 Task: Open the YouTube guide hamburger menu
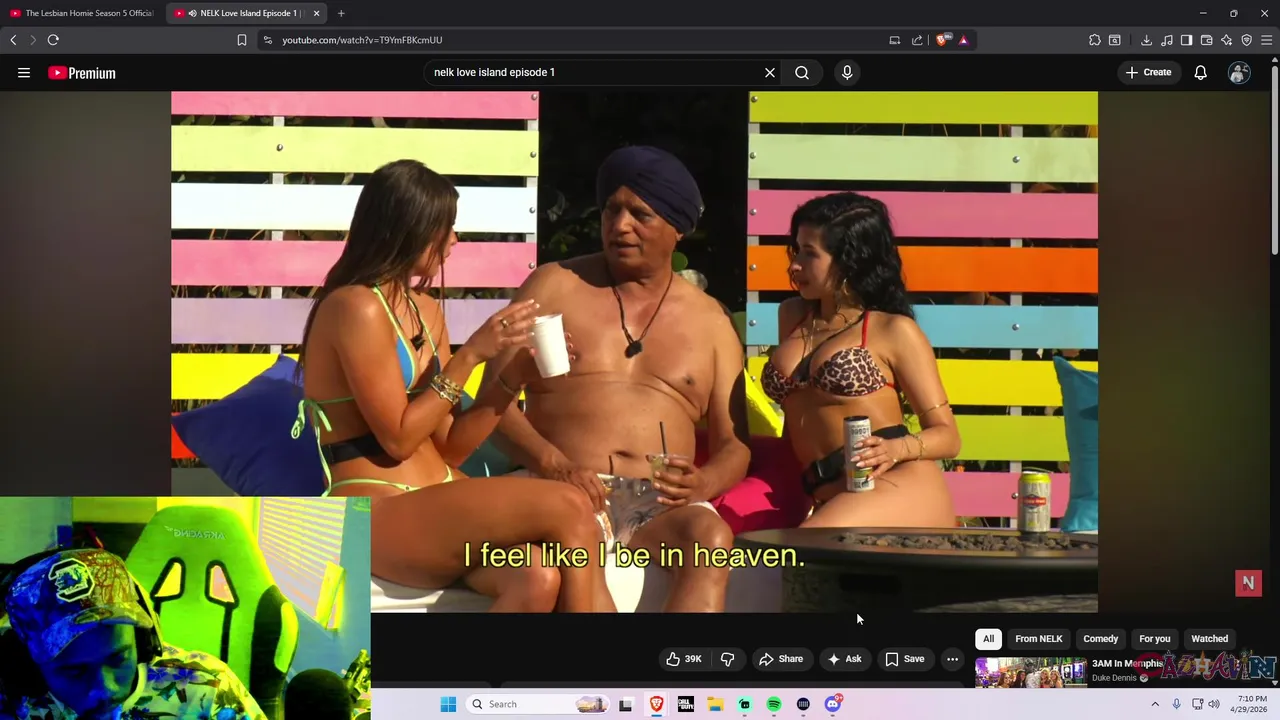point(24,73)
